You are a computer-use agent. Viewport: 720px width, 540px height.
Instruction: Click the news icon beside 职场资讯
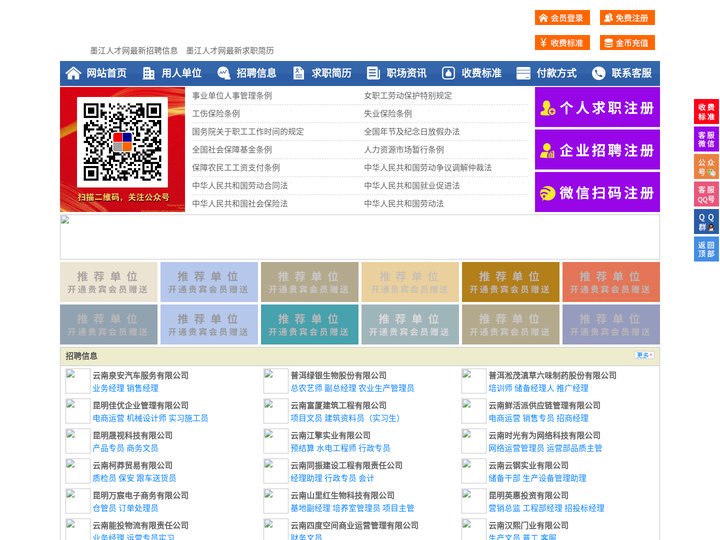tap(373, 73)
